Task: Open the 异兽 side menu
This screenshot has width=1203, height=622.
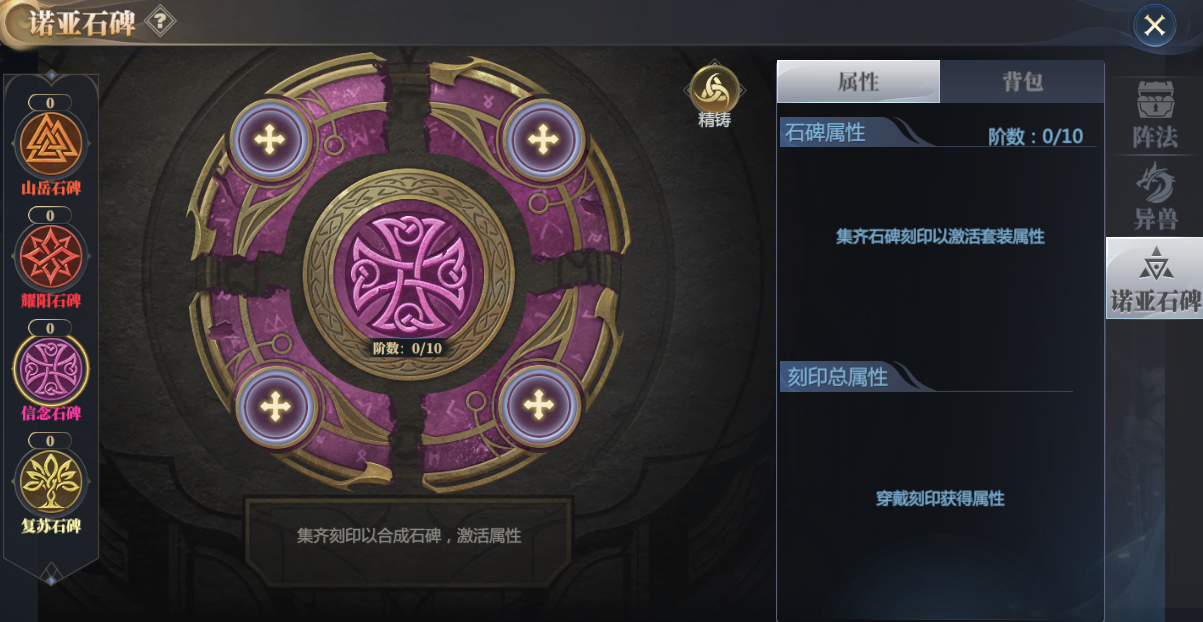Action: point(1154,195)
